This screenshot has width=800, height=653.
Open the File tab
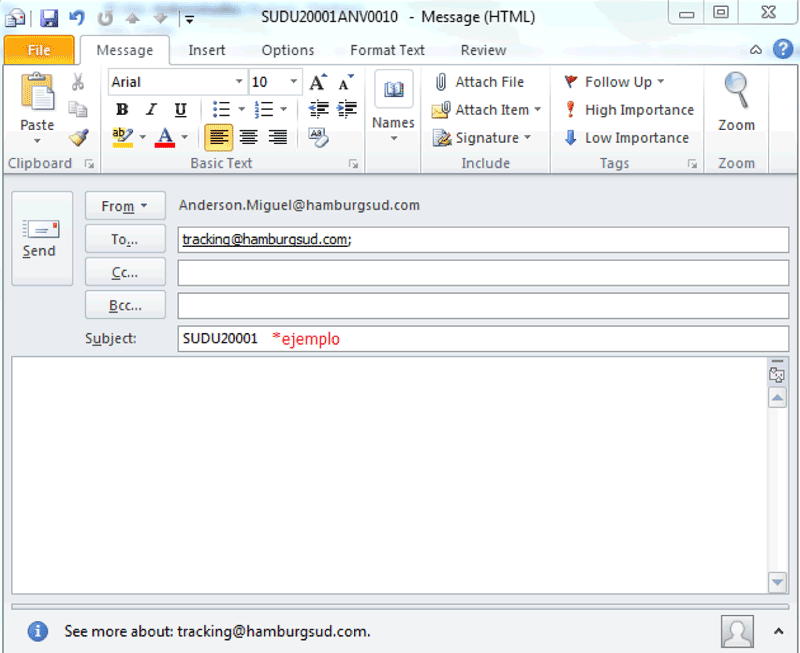[39, 50]
